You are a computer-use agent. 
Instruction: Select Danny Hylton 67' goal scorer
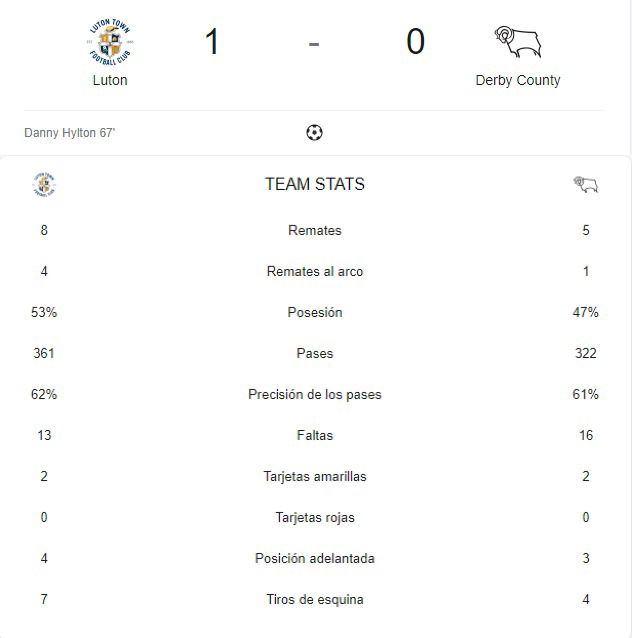(70, 133)
